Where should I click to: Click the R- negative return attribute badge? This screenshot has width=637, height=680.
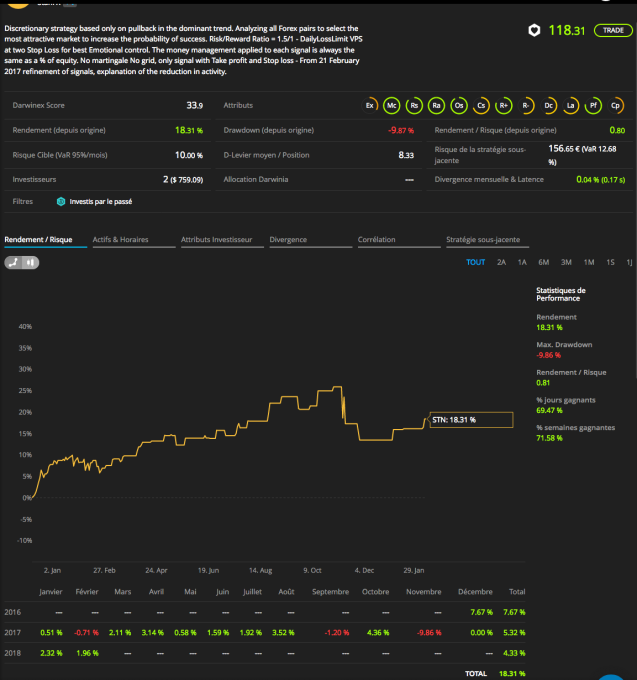coord(526,105)
